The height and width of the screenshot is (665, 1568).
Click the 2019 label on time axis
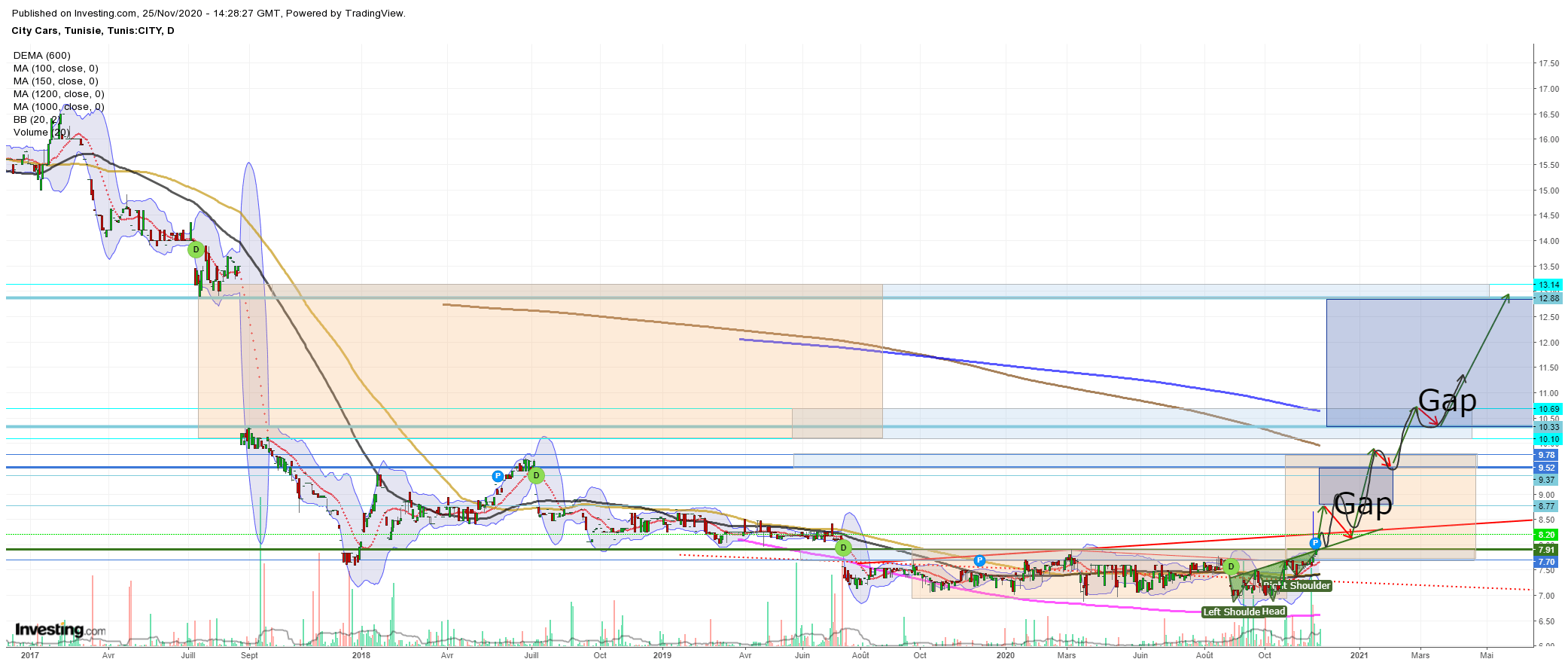pyautogui.click(x=662, y=655)
